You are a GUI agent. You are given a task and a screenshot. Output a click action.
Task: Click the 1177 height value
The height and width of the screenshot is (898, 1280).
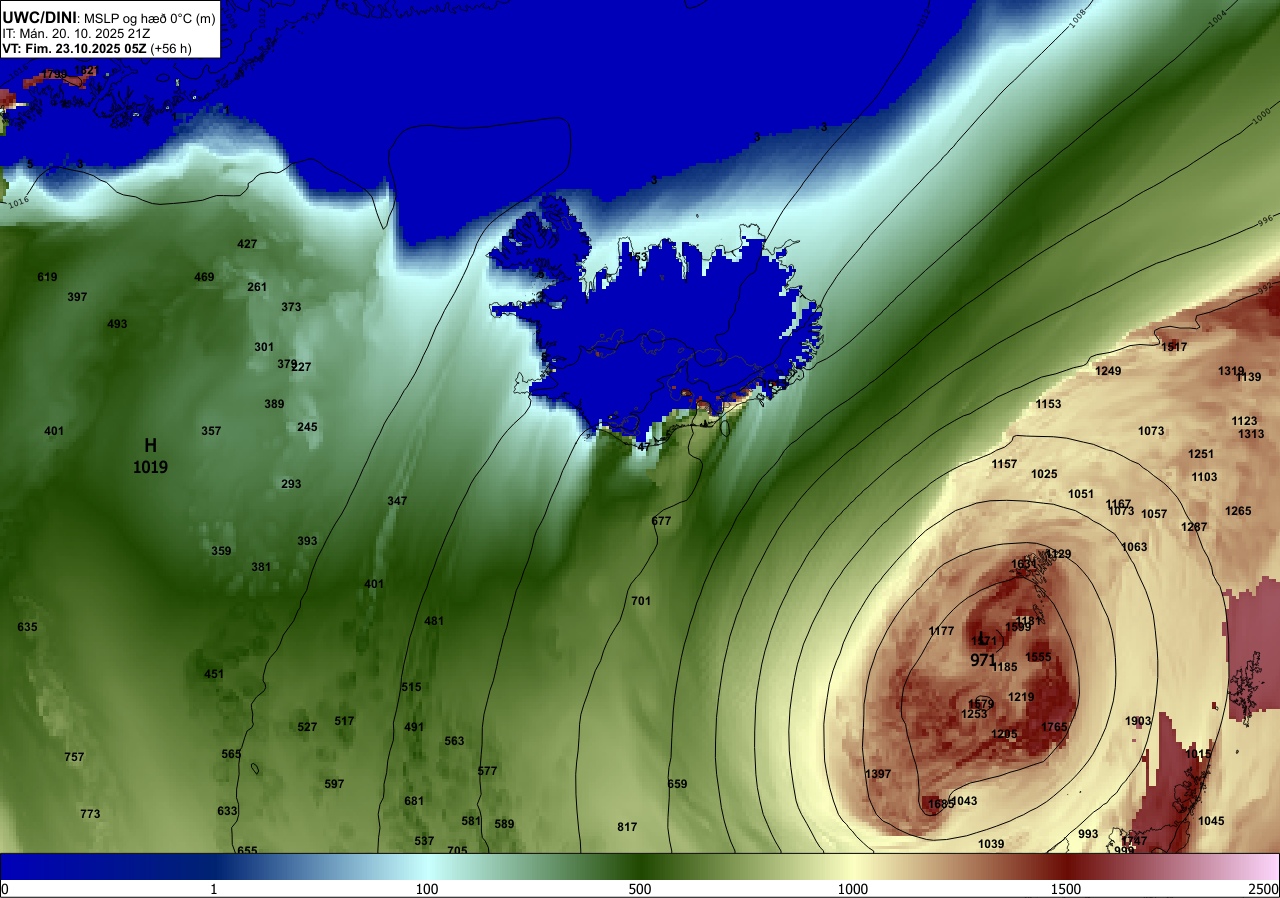(x=941, y=631)
